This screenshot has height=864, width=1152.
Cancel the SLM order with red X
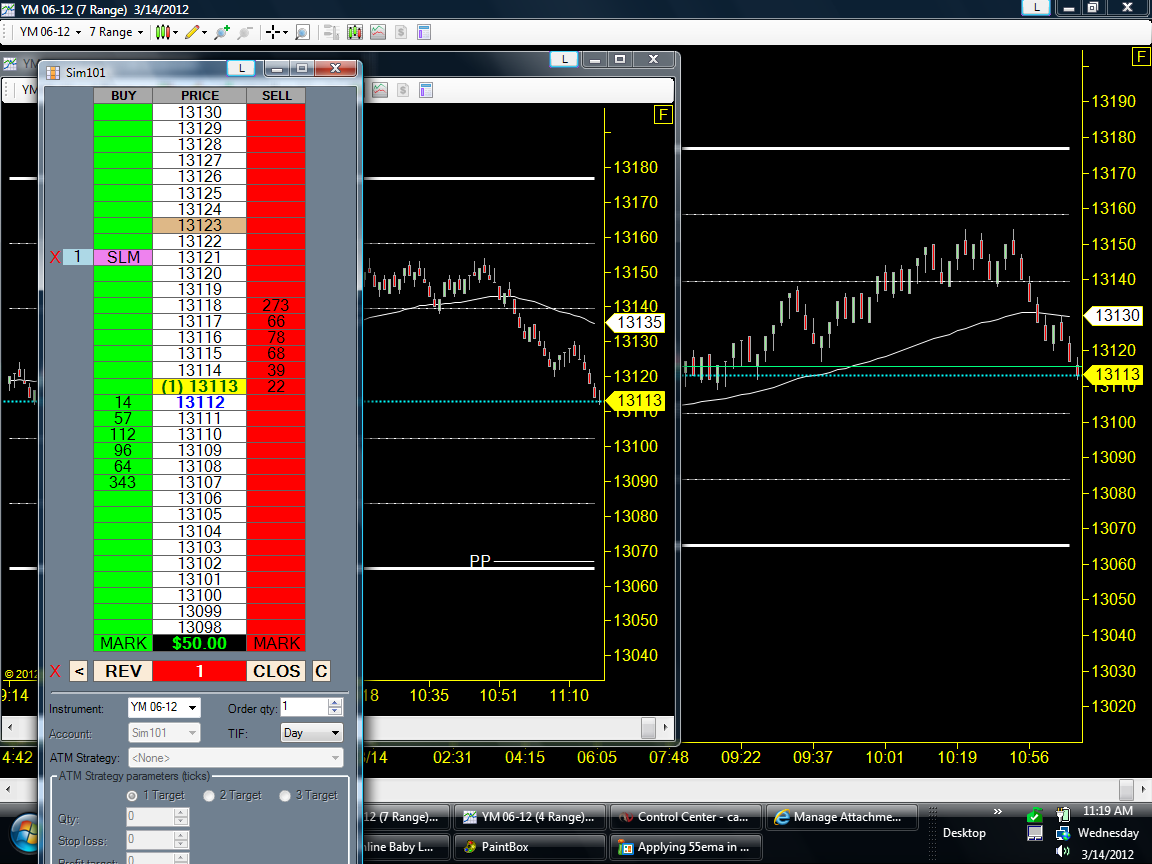55,257
